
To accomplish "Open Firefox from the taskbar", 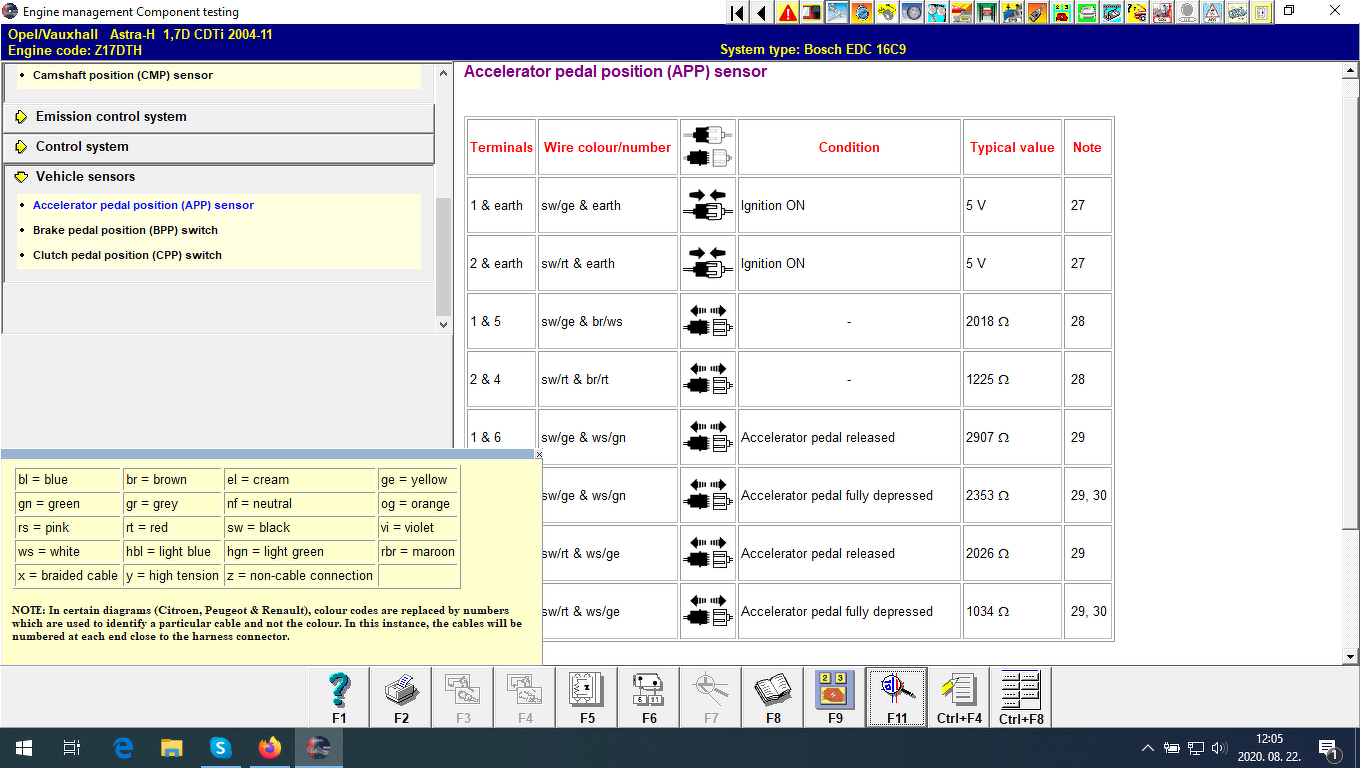I will pos(269,748).
